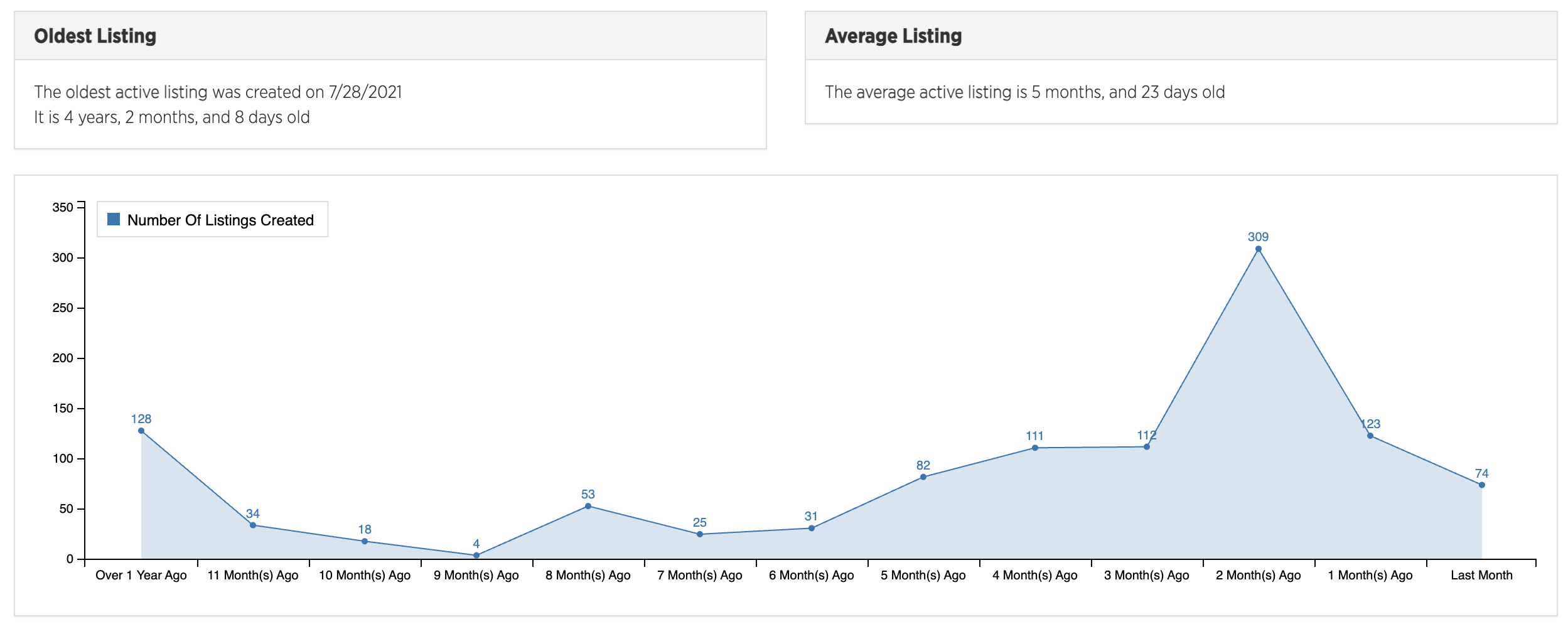Viewport: 1568px width, 629px height.
Task: Click the 9 Month(s) Ago axis label
Action: 476,575
